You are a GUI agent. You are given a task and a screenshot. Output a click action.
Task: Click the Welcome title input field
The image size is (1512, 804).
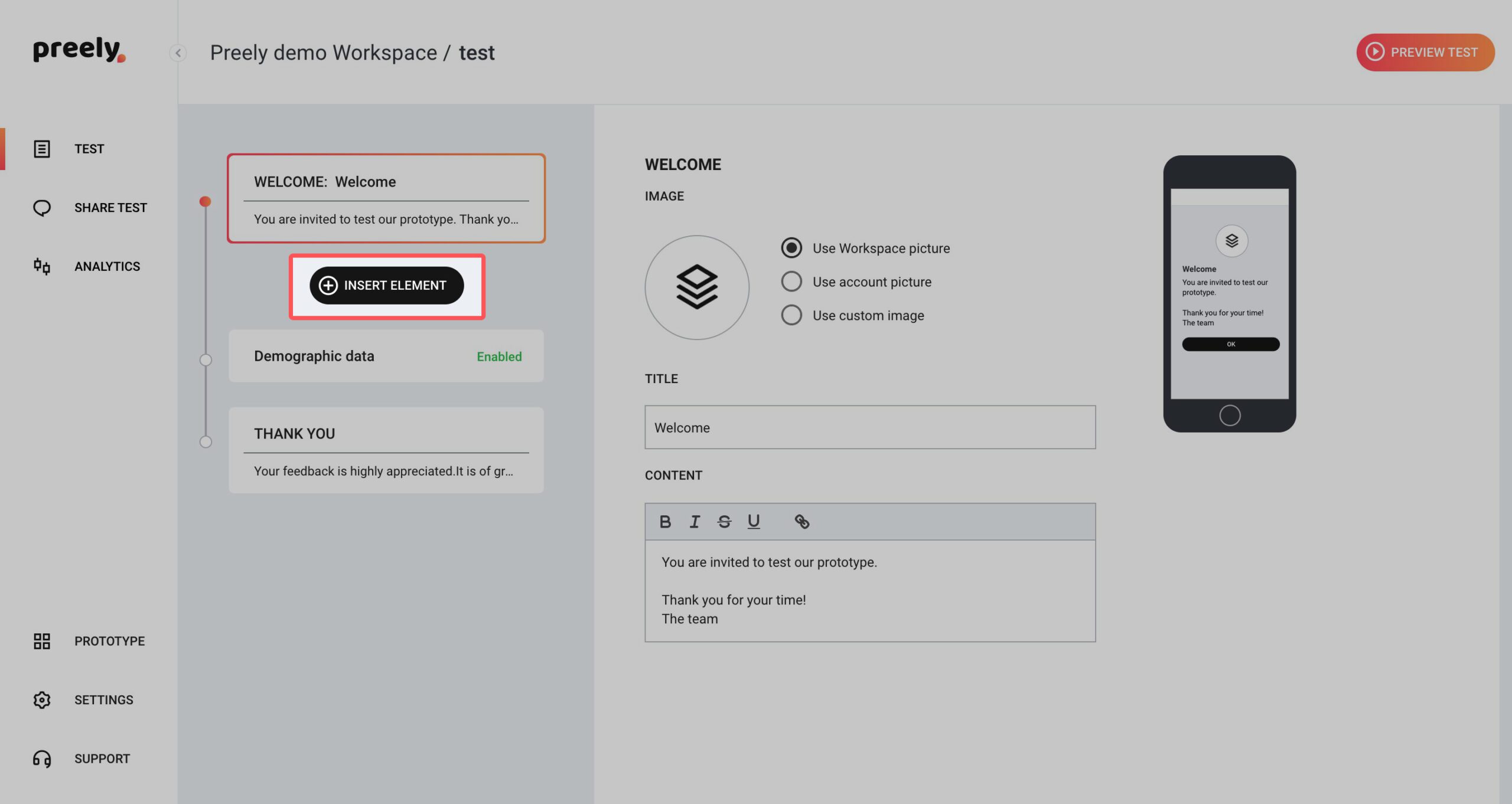point(869,427)
